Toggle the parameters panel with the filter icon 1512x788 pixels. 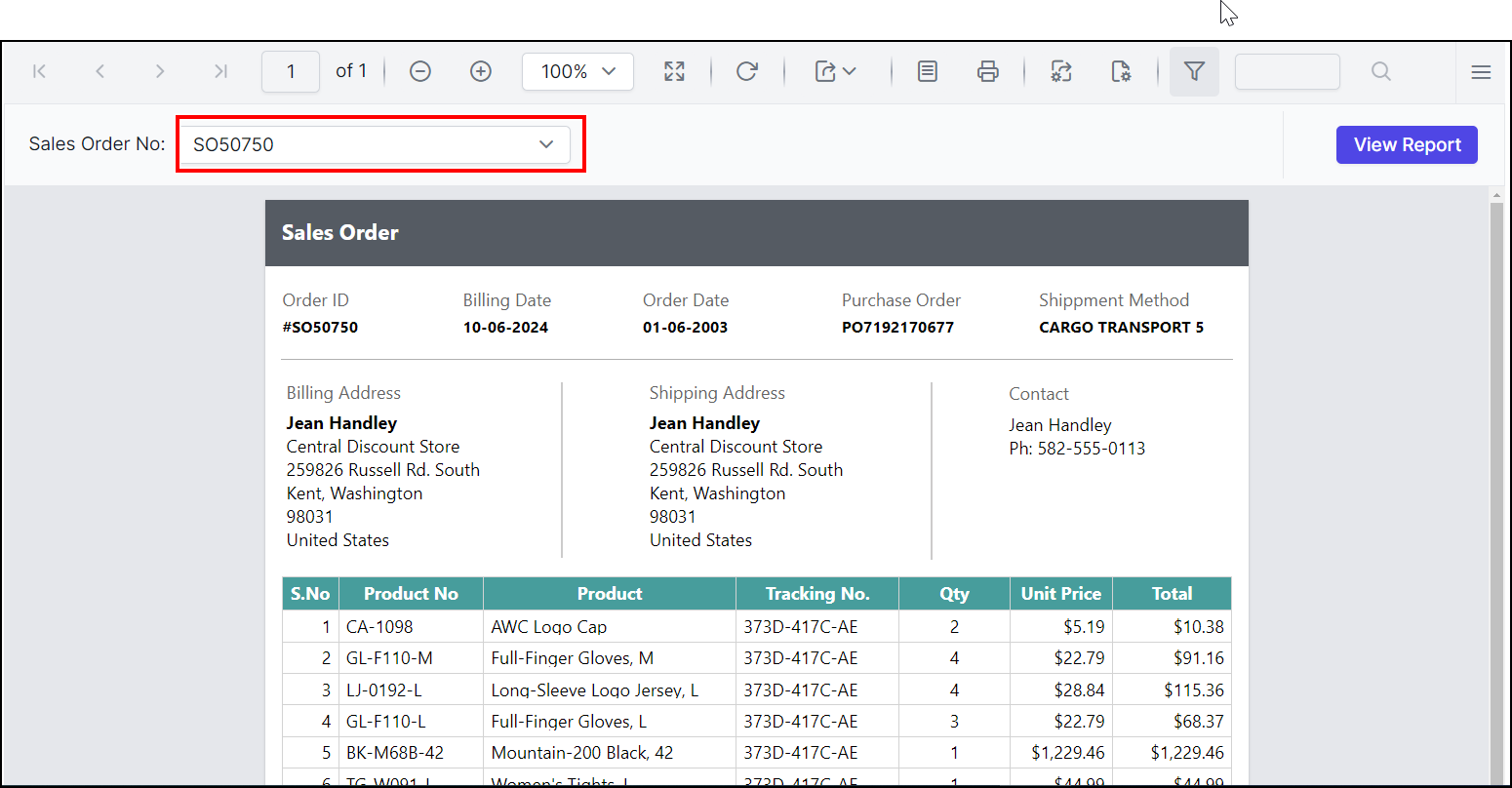(1194, 70)
